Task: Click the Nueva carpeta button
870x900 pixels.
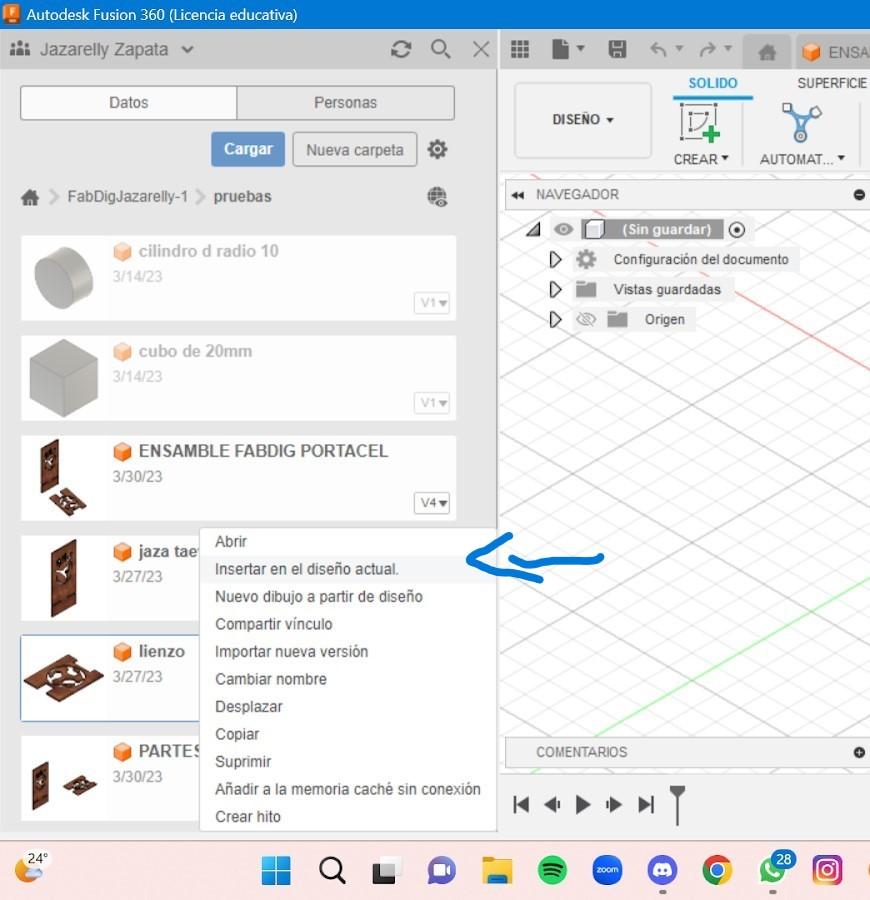Action: tap(355, 149)
